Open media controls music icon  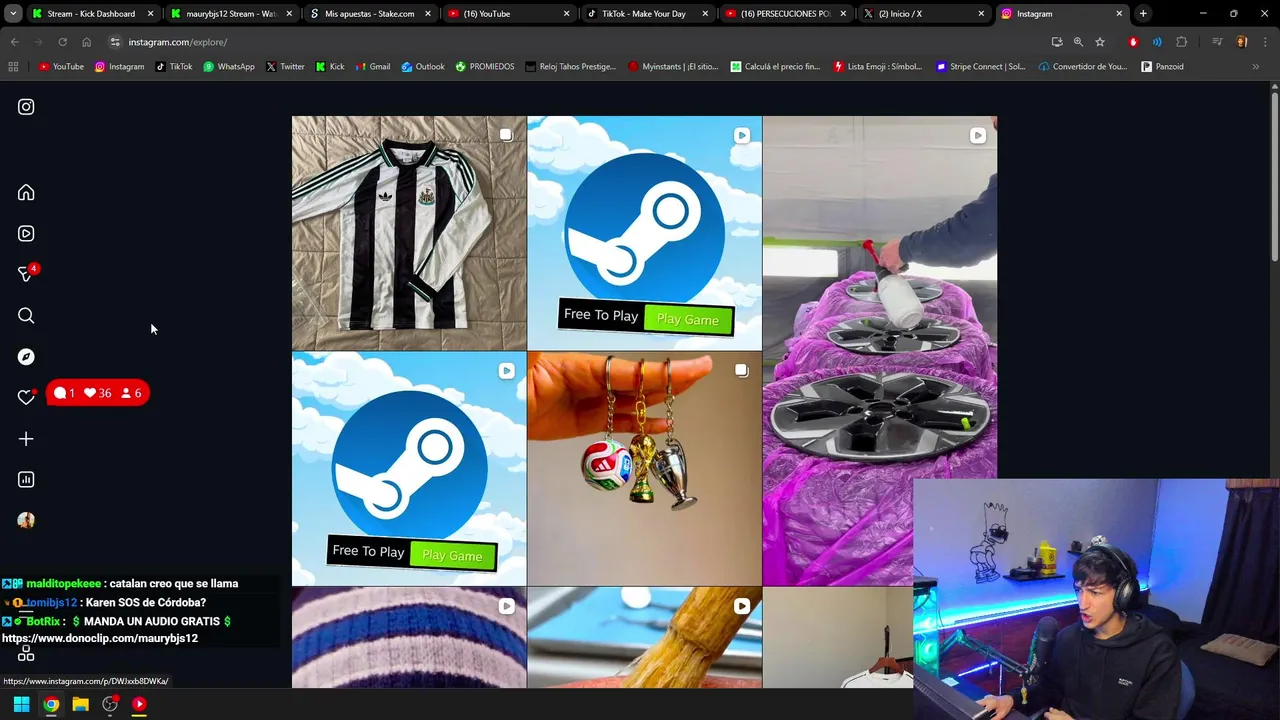[x=1217, y=42]
